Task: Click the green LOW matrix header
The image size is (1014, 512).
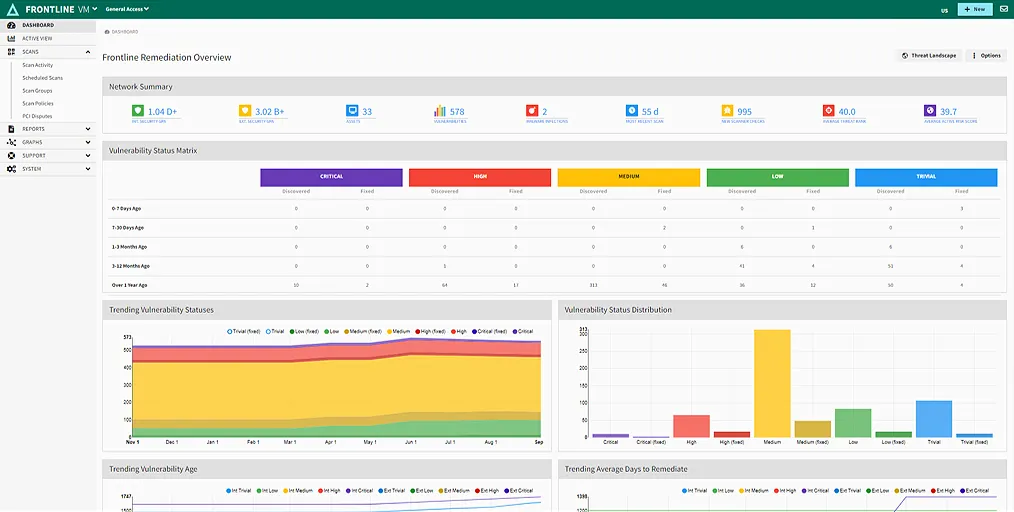Action: coord(777,177)
